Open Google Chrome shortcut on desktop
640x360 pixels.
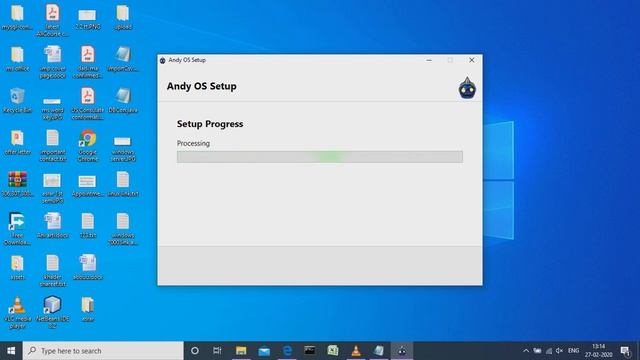pos(87,145)
